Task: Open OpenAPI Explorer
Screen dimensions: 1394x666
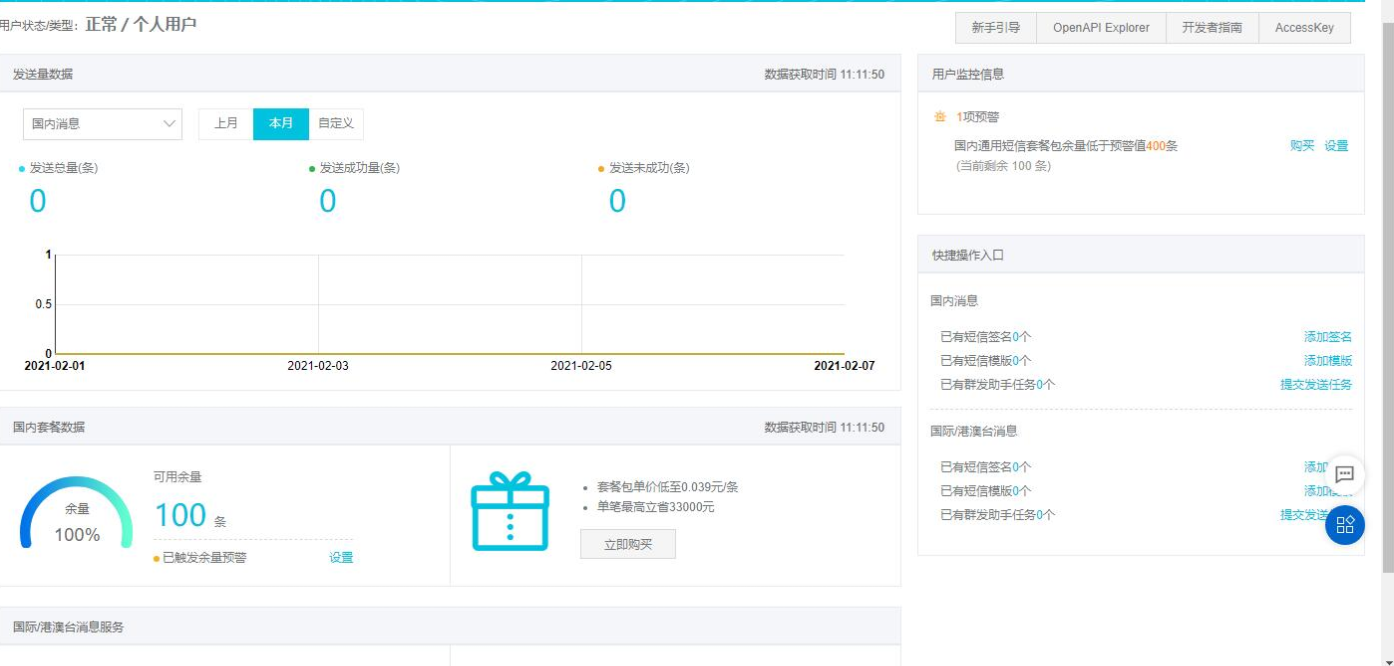Action: click(x=1101, y=28)
